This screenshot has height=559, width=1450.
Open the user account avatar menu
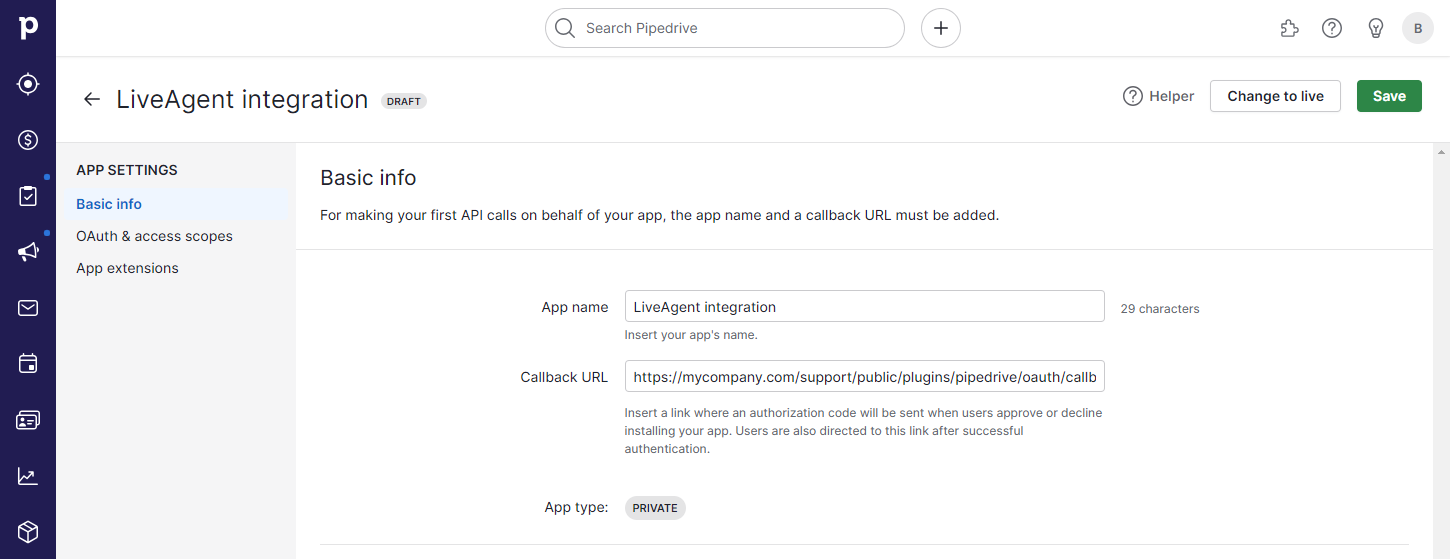1417,28
